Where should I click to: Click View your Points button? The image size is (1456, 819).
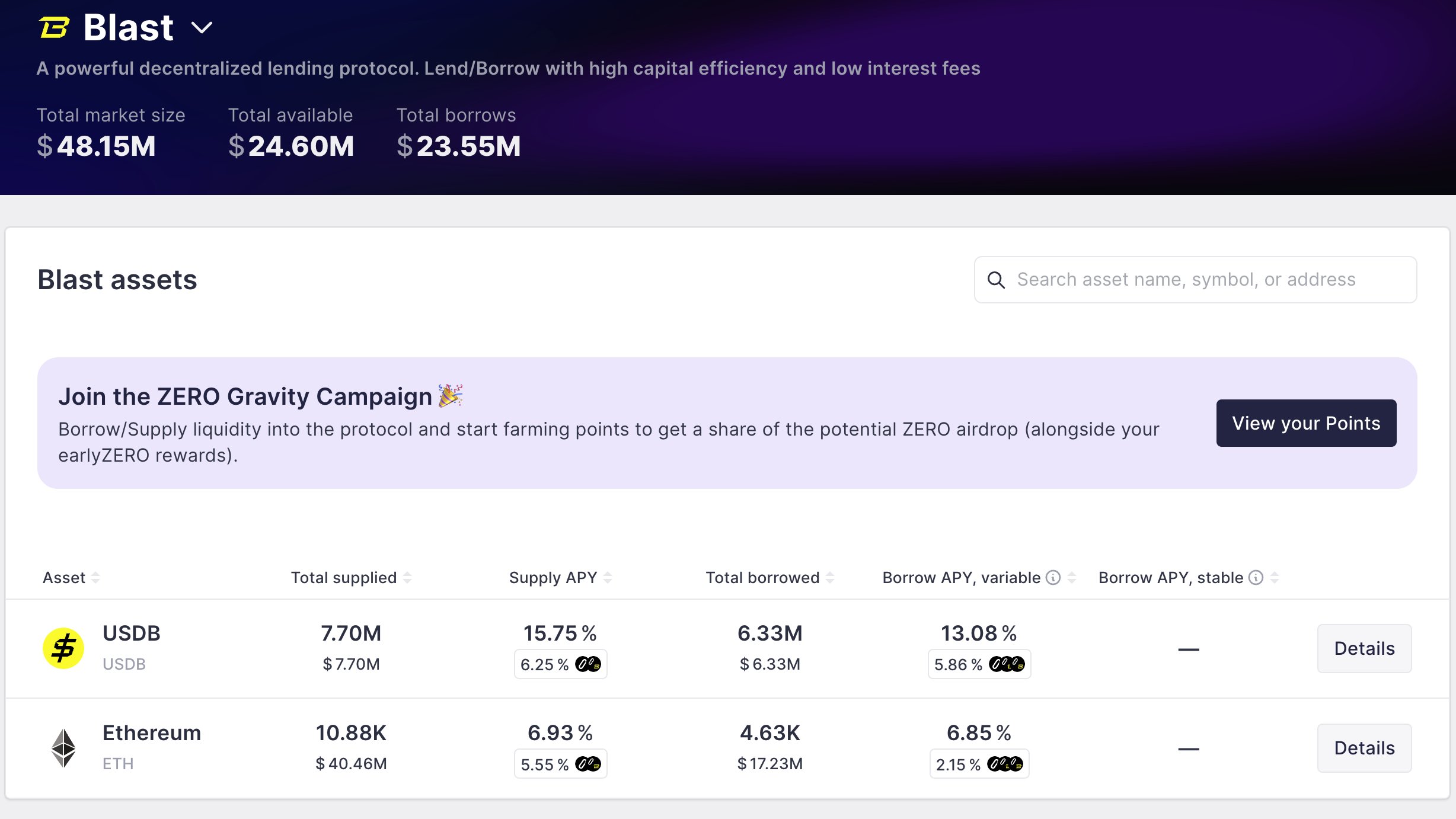1306,423
